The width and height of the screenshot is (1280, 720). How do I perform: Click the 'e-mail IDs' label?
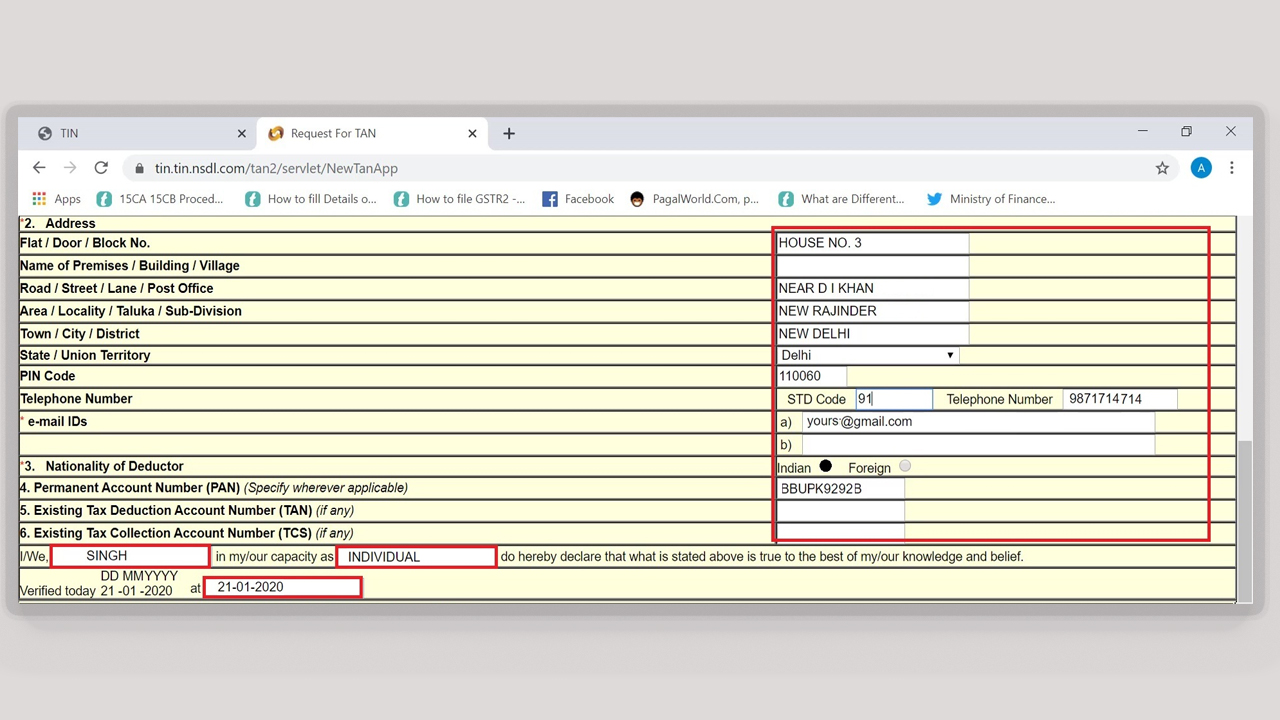click(x=57, y=422)
